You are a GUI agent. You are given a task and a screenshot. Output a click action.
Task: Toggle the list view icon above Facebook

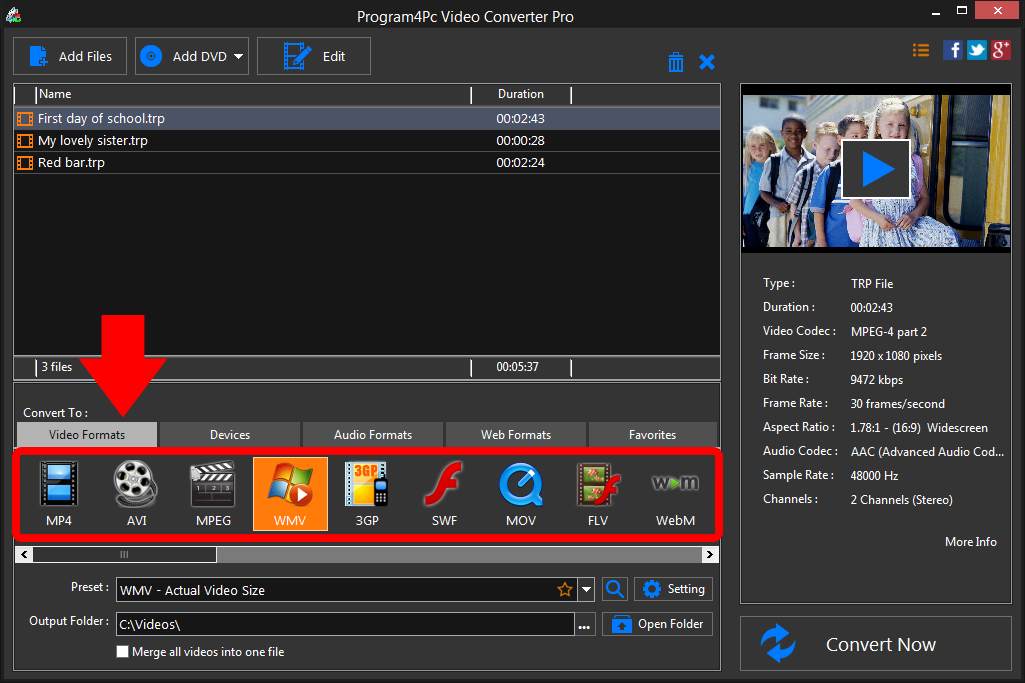[921, 49]
